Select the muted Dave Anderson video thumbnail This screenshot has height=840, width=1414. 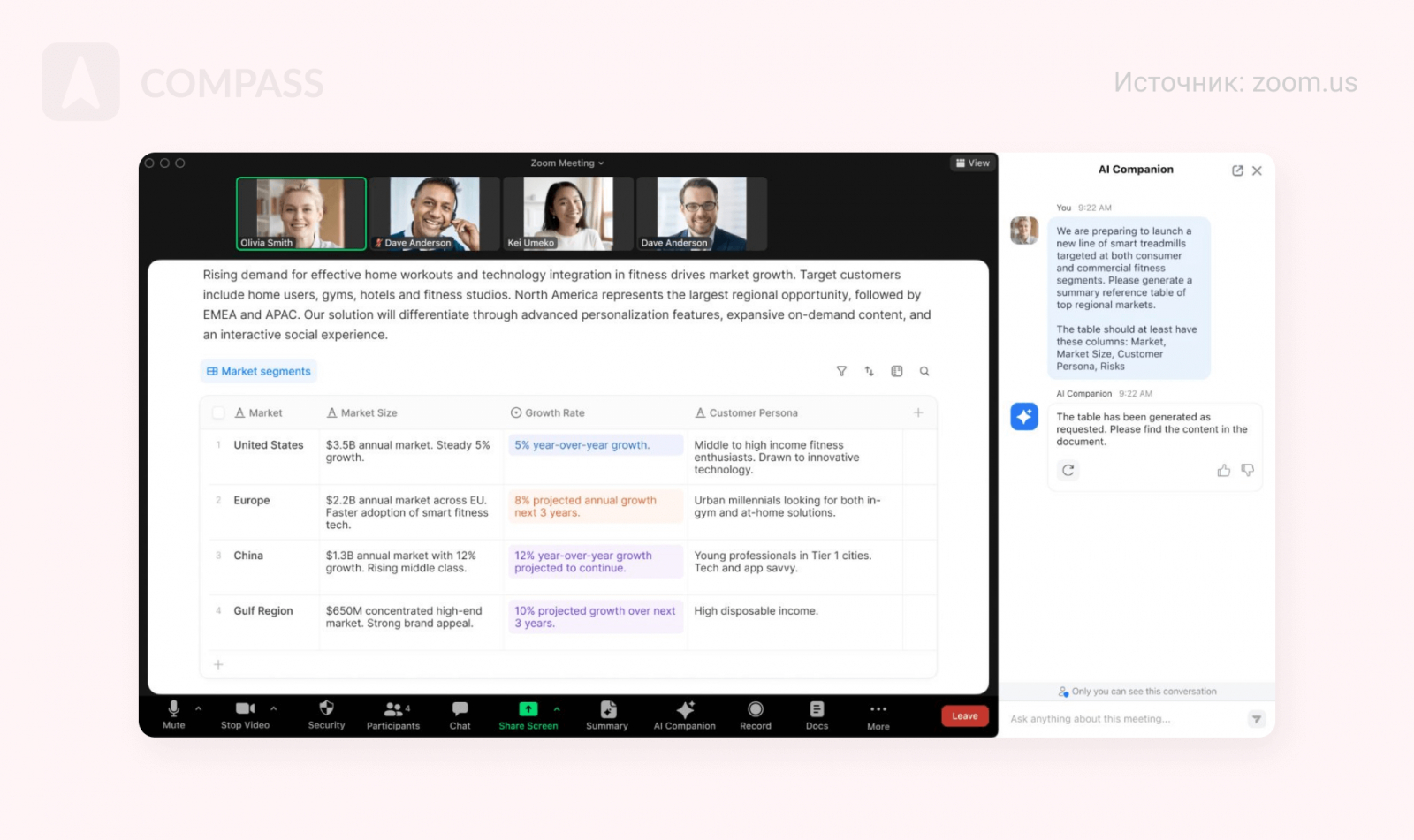(435, 214)
